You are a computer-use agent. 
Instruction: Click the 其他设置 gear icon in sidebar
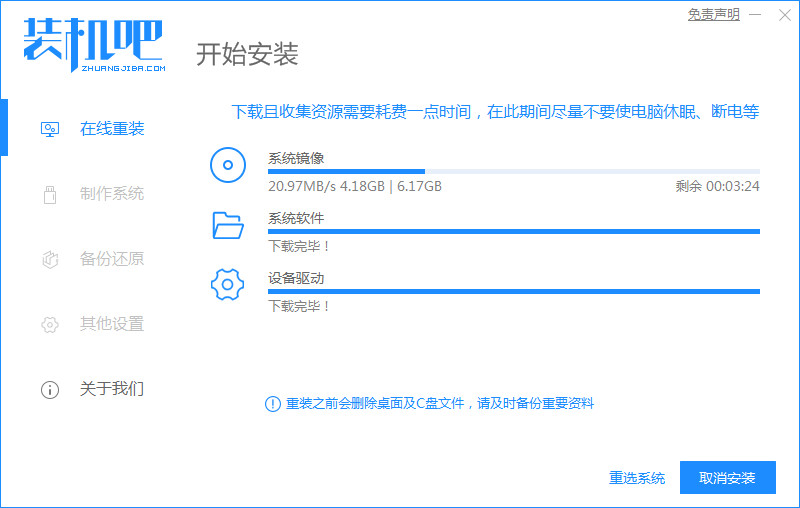[x=49, y=324]
